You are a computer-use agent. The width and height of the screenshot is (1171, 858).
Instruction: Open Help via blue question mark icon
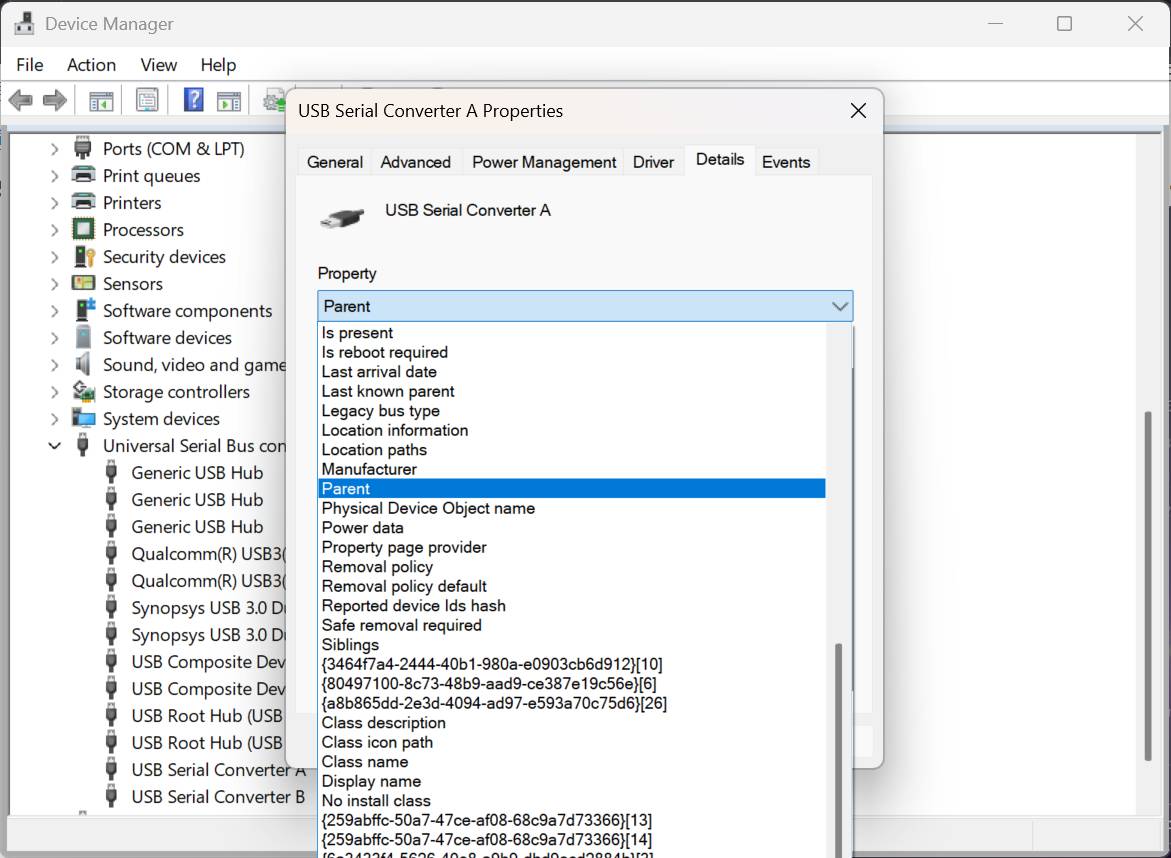[193, 99]
